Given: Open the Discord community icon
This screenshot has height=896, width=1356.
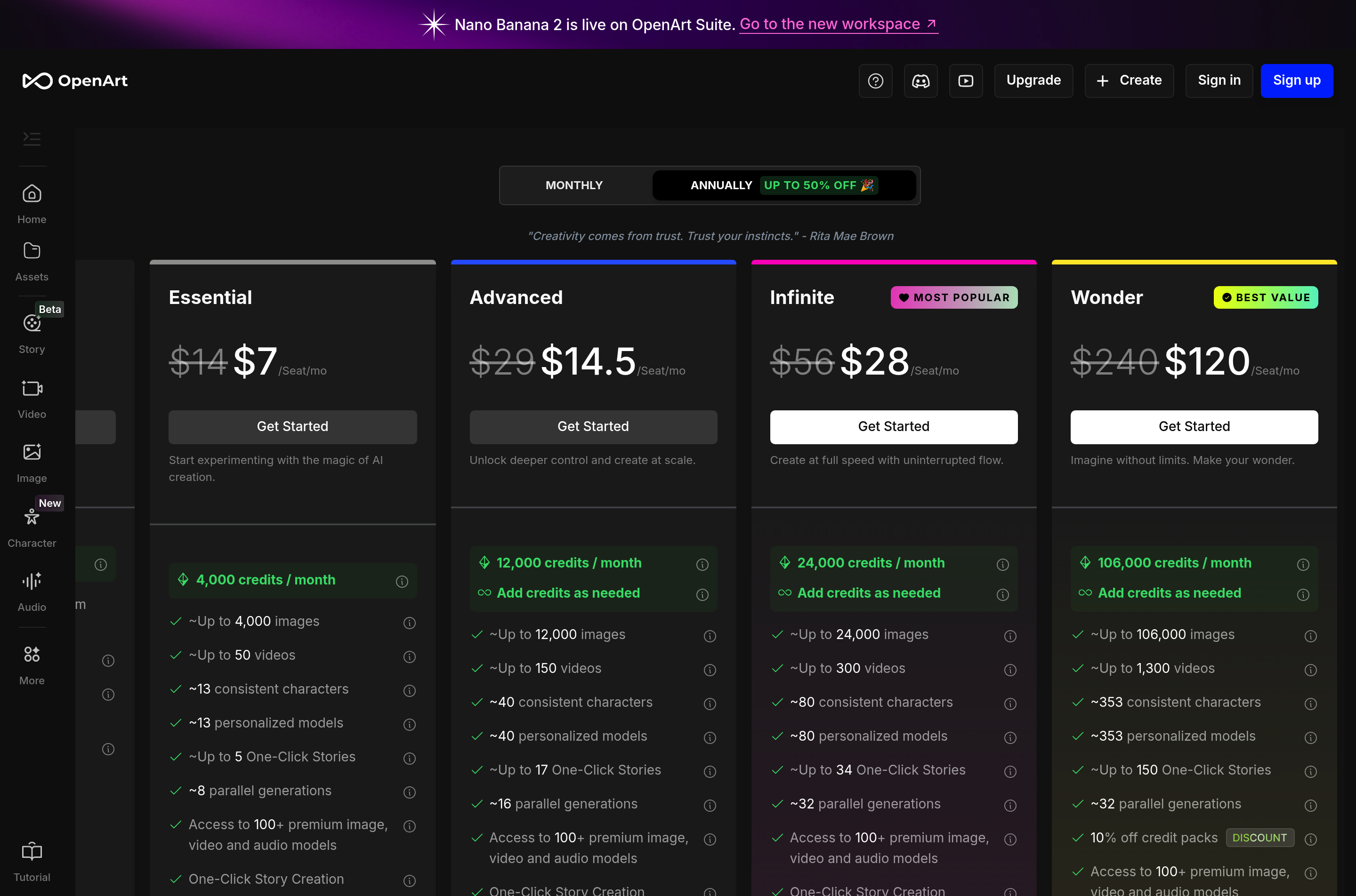Looking at the screenshot, I should coord(920,80).
